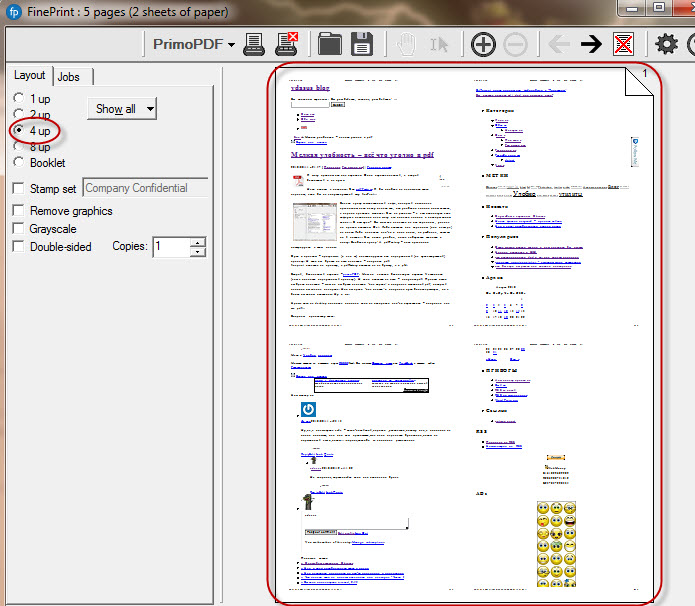Save the job using floppy disk icon

pyautogui.click(x=361, y=44)
